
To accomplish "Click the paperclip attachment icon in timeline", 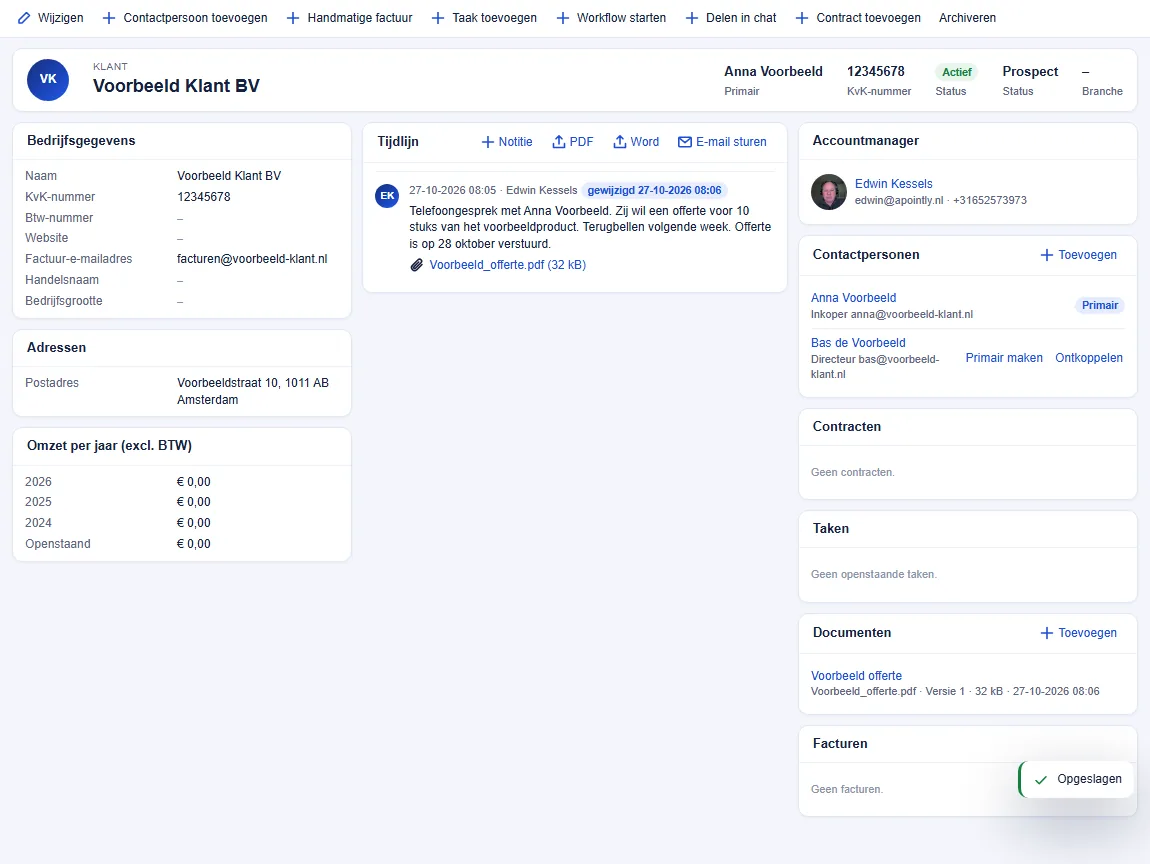I will coord(417,265).
